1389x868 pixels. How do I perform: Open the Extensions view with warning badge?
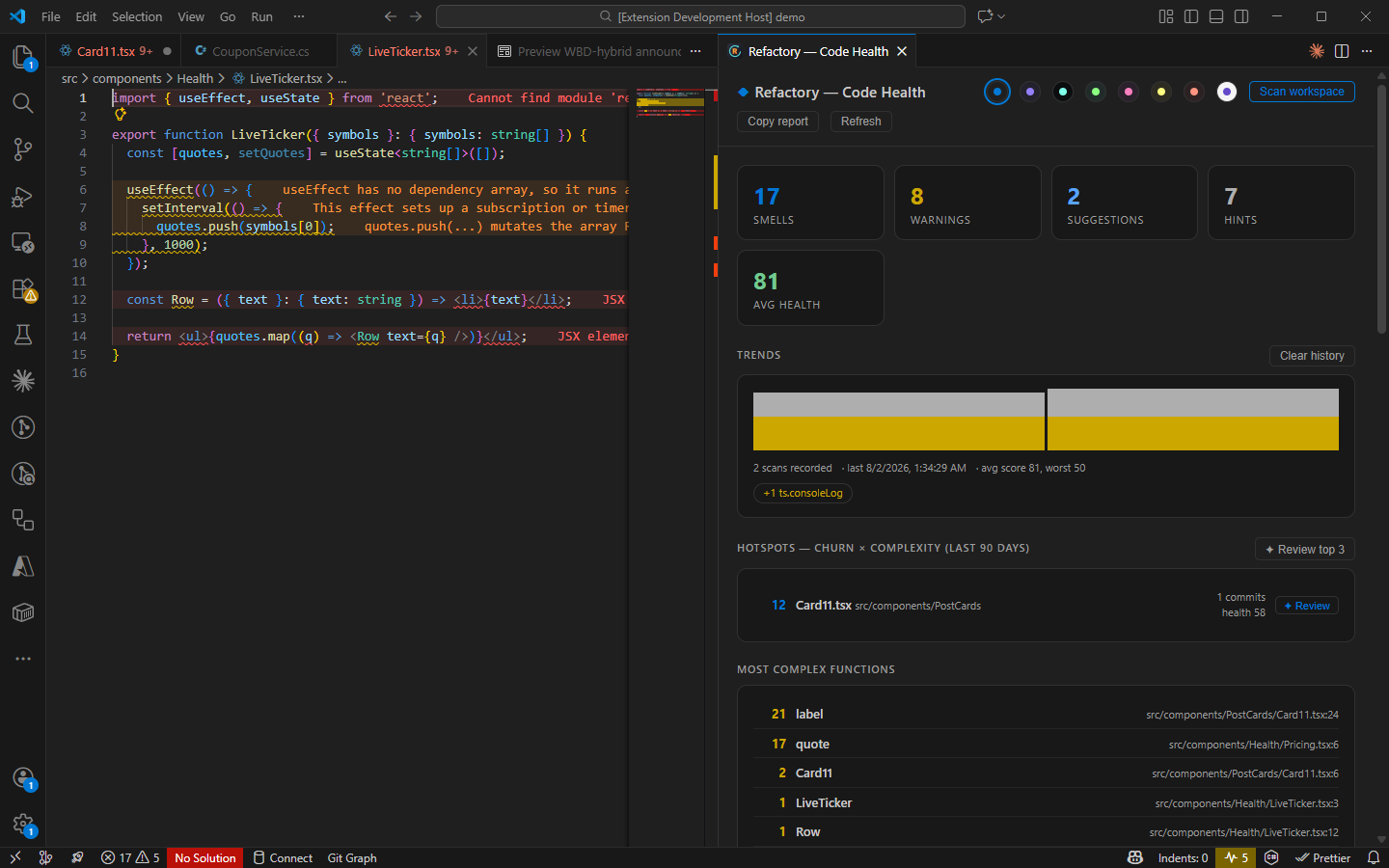click(23, 289)
